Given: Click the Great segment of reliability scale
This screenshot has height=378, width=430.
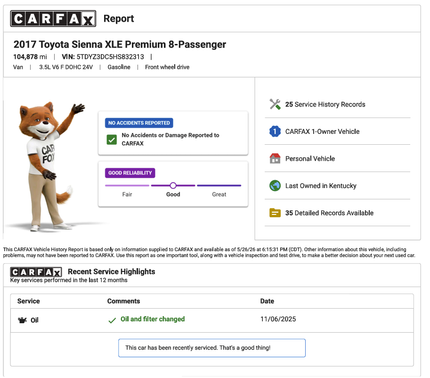Looking at the screenshot, I should pos(219,186).
